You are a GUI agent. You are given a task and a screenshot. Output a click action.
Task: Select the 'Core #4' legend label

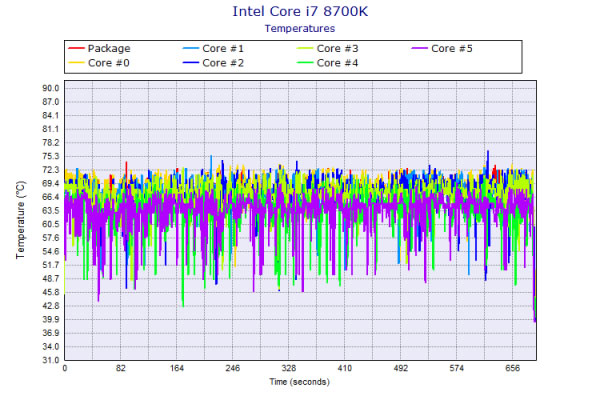[338, 63]
